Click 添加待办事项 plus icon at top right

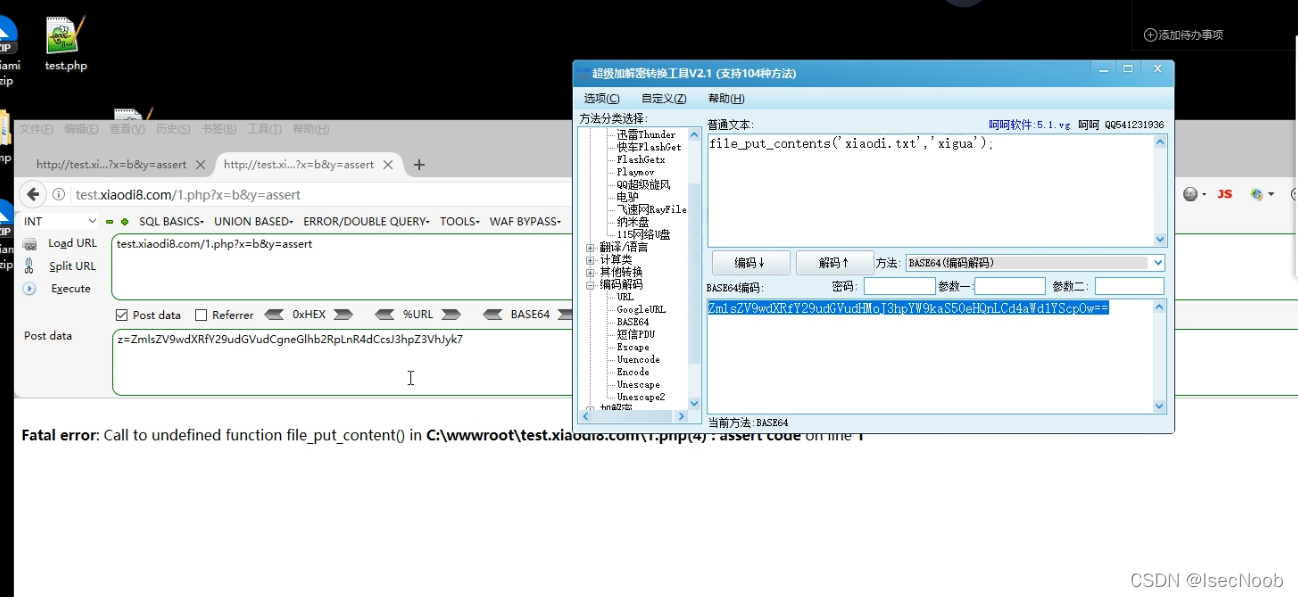pyautogui.click(x=1150, y=35)
